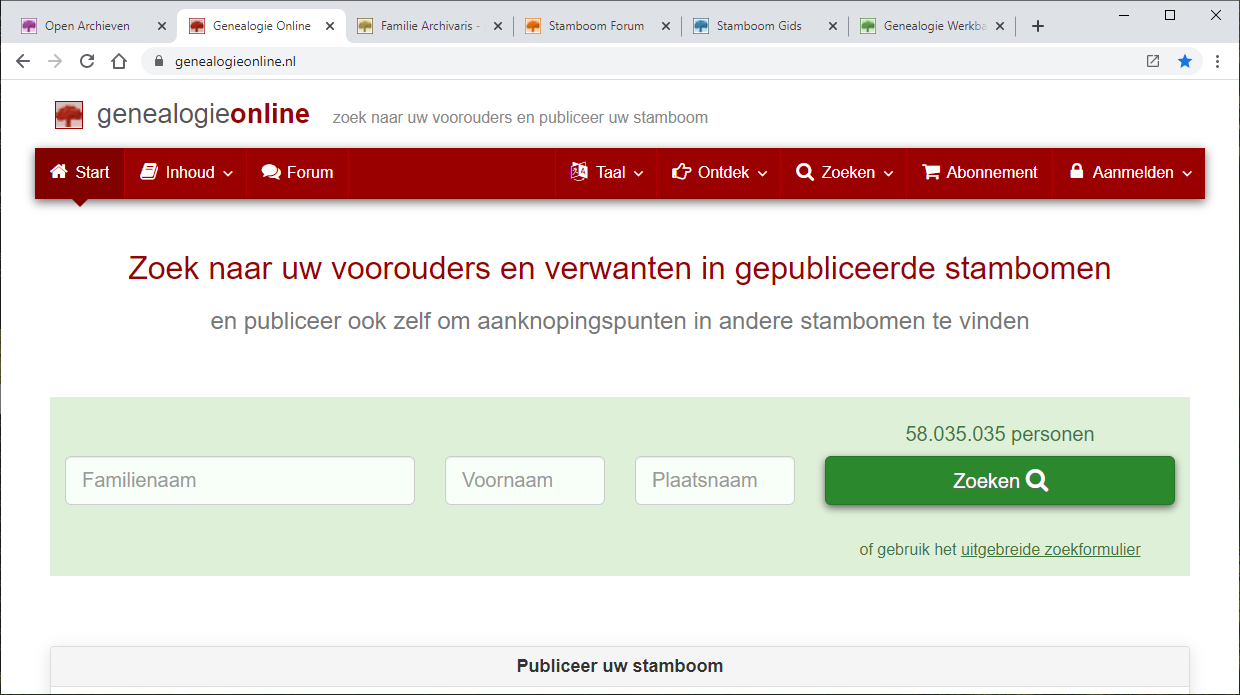The height and width of the screenshot is (695, 1240).
Task: Open the Abonnement menu item
Action: [979, 172]
